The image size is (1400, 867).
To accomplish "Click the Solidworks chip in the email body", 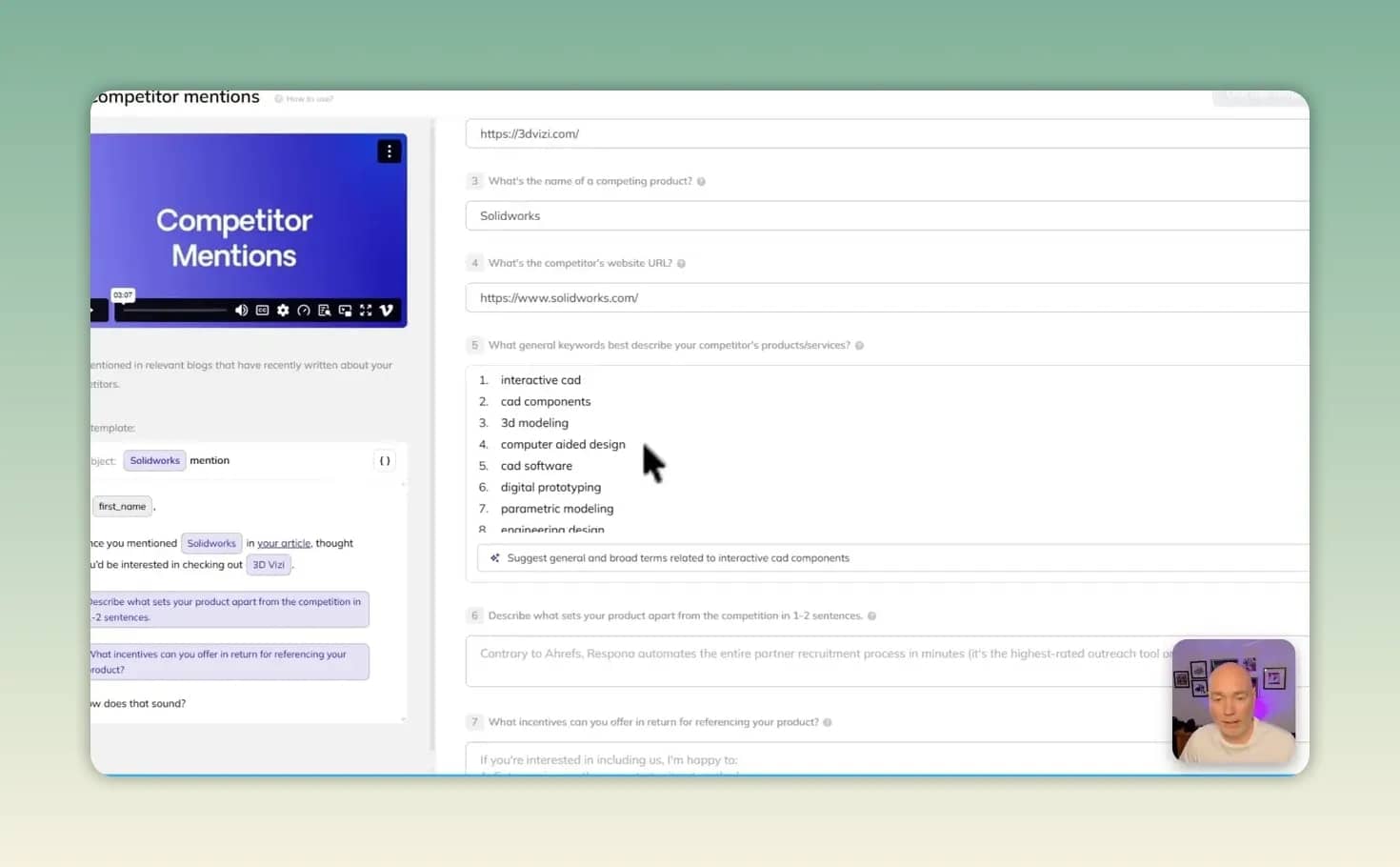I will click(211, 543).
